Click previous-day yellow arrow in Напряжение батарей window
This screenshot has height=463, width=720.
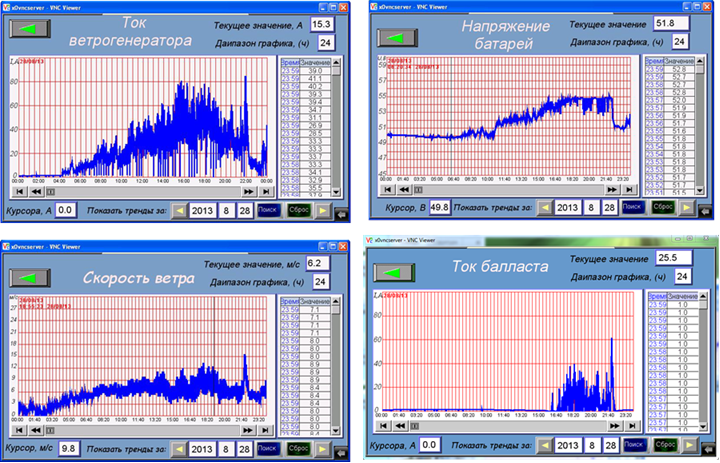click(x=545, y=208)
